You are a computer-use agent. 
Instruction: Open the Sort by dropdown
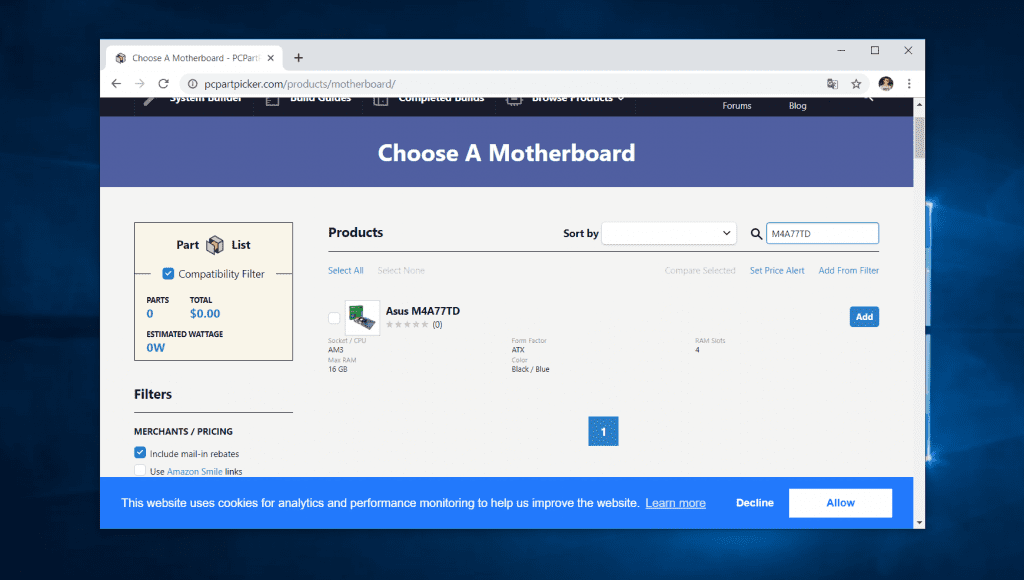pos(669,233)
